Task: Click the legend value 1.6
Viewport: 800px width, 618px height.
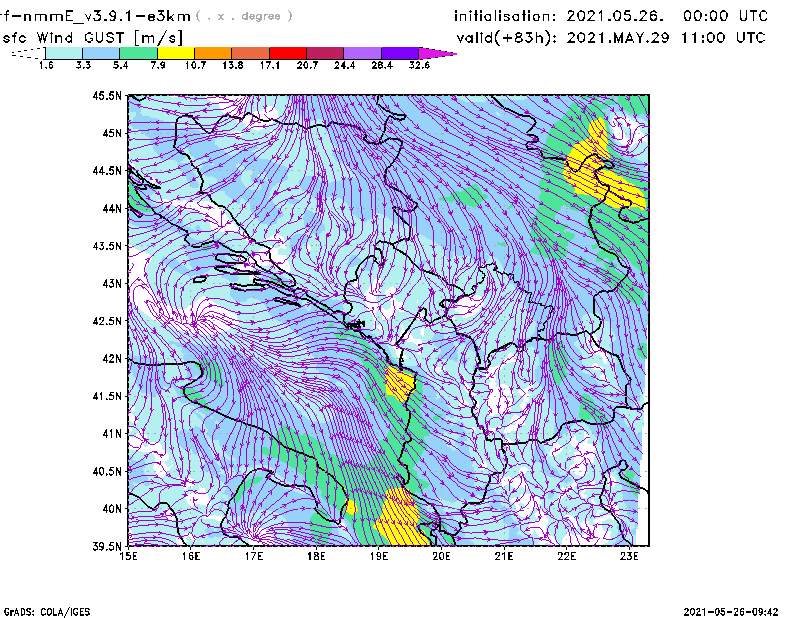Action: (46, 65)
